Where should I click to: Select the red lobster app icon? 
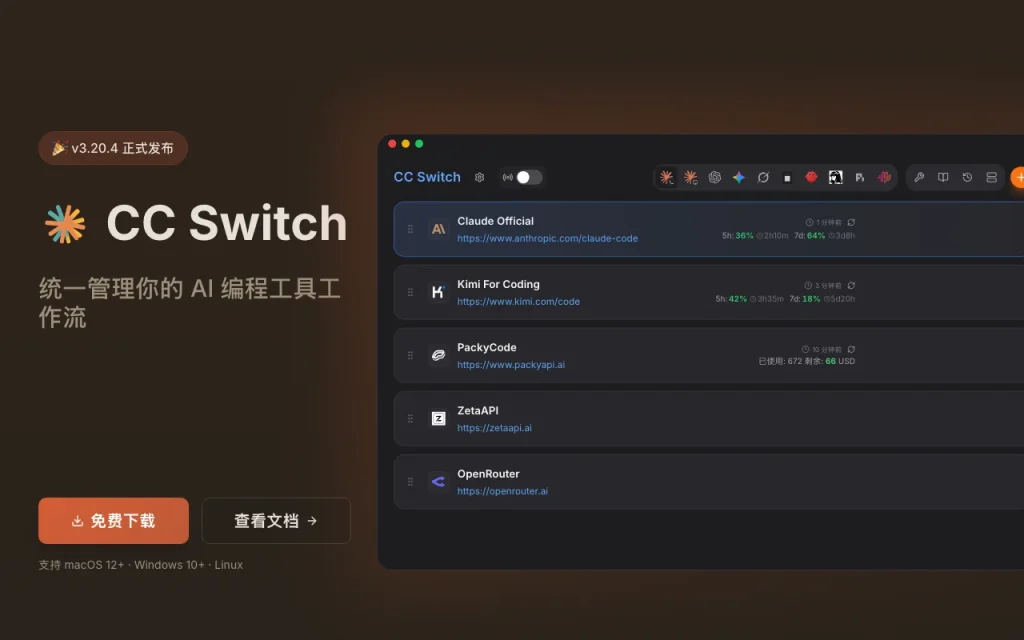click(x=811, y=177)
